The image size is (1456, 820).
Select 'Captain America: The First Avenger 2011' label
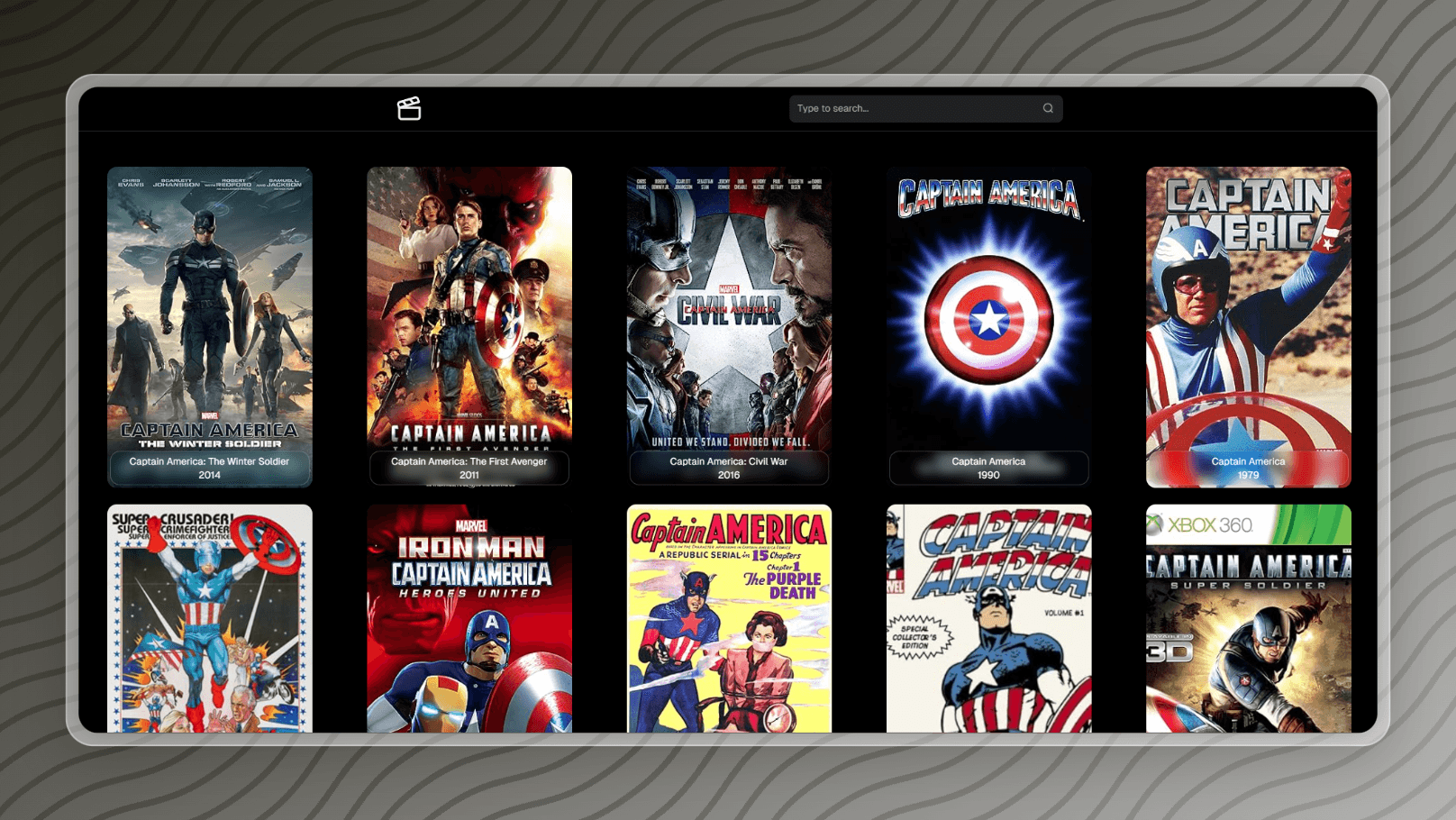469,468
